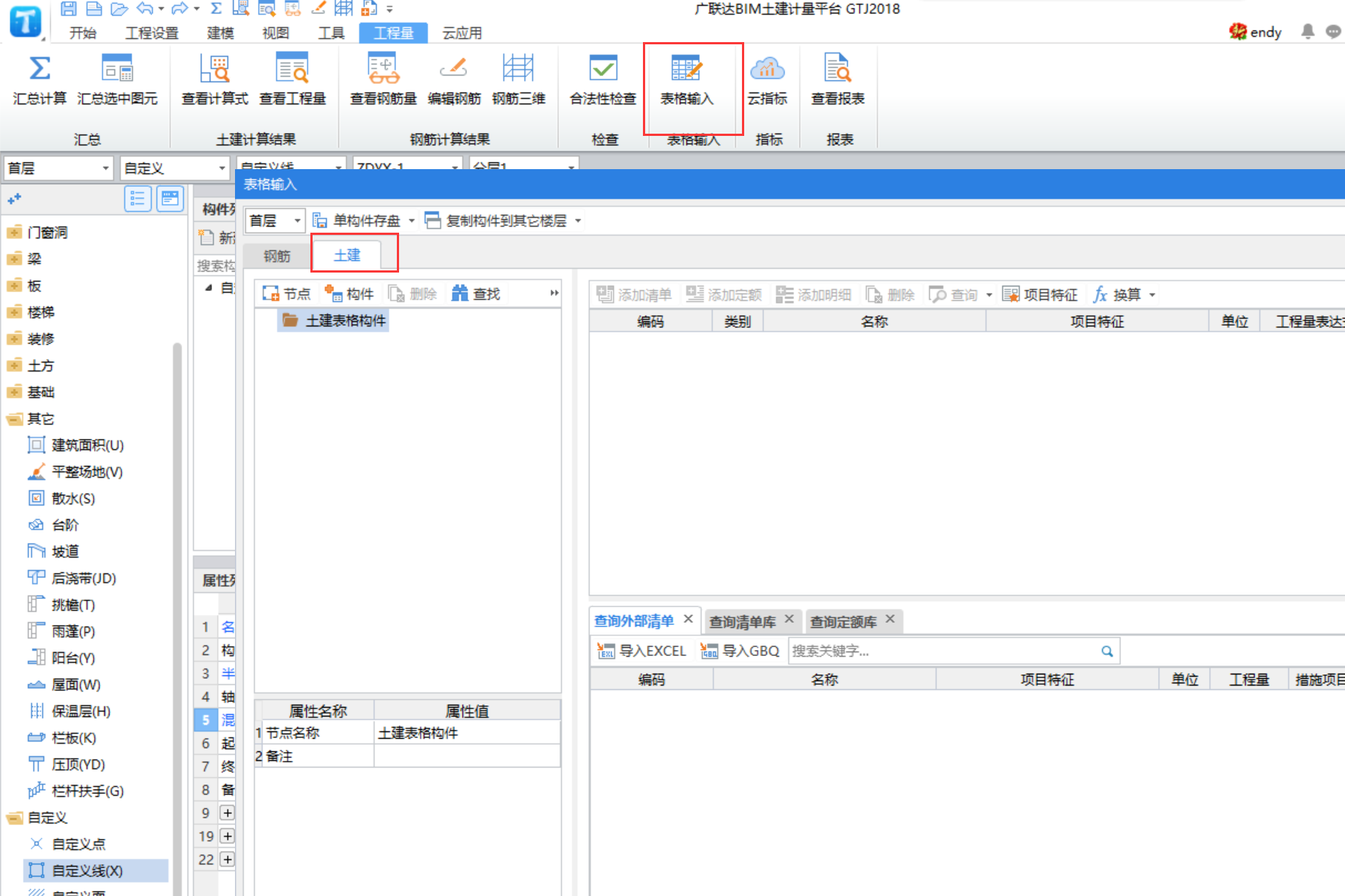Click the 节点 add-node button
1345x896 pixels.
[x=287, y=294]
